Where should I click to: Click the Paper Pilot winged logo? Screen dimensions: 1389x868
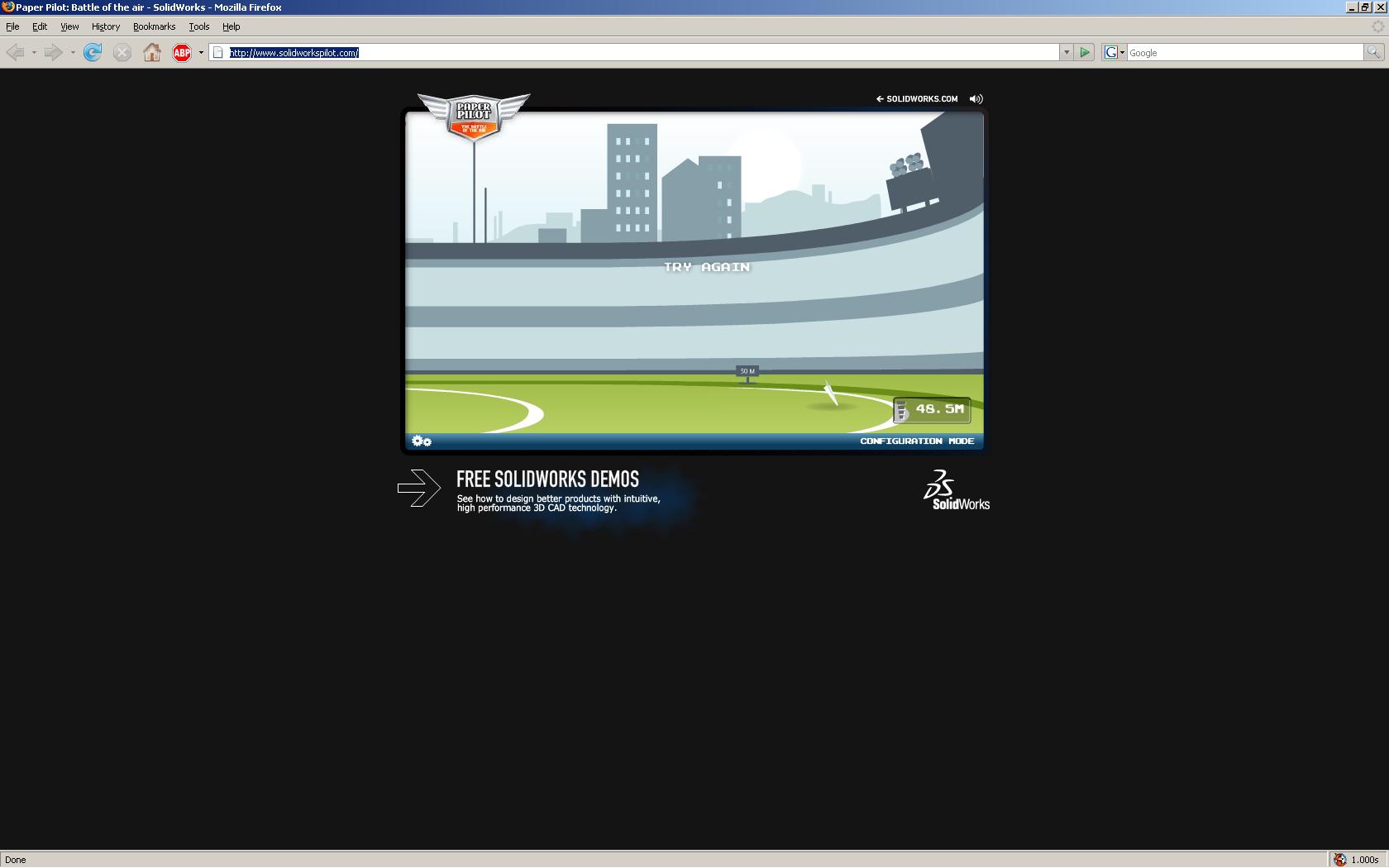click(x=474, y=117)
